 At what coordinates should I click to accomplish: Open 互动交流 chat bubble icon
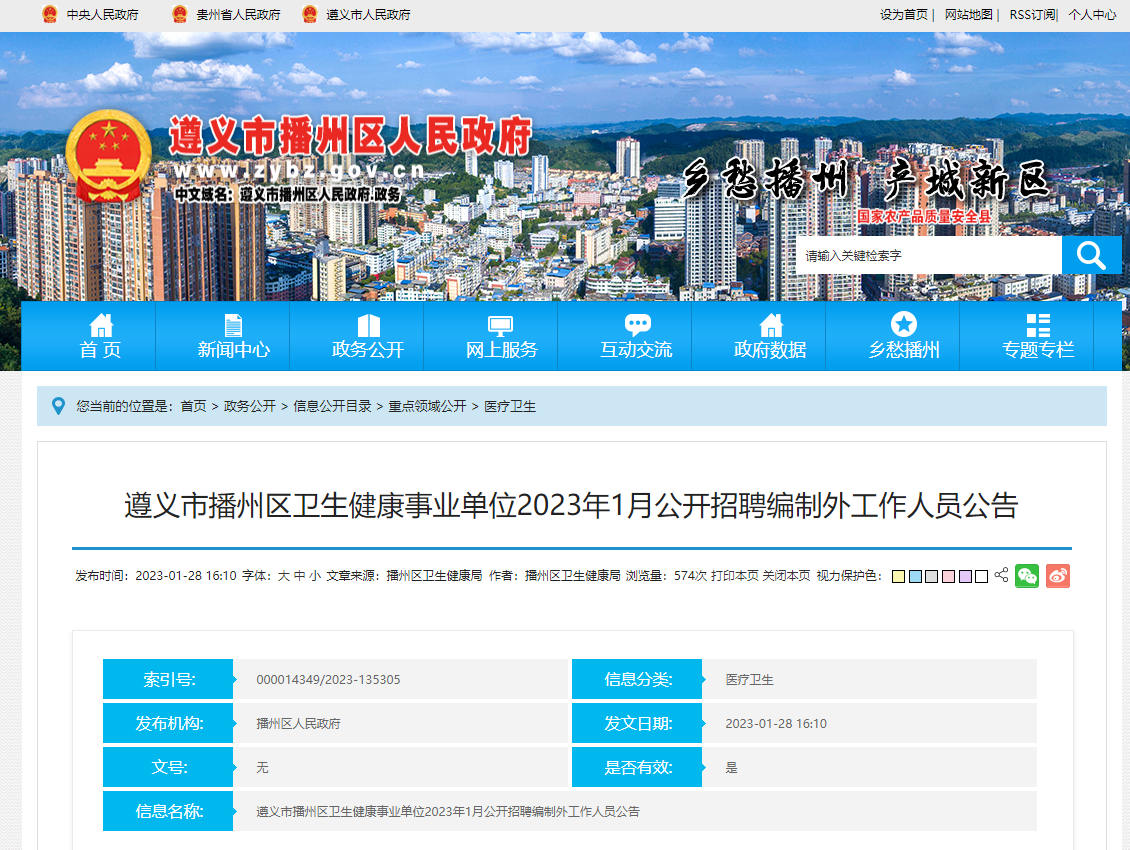[x=637, y=325]
